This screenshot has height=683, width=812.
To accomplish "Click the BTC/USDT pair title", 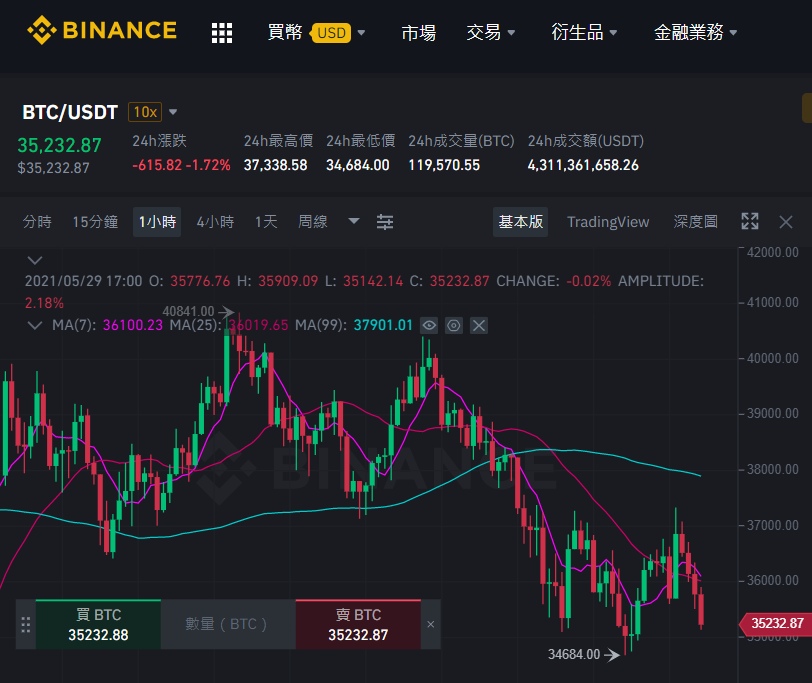I will [70, 112].
